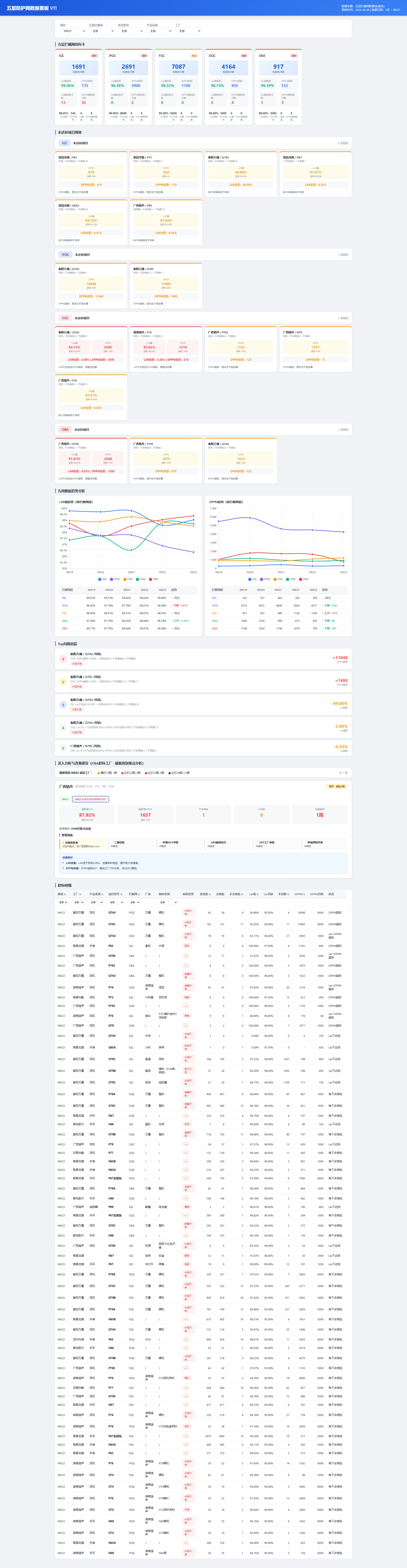Screen dimensions: 407x1568
Task: Collapse IPQC 未达标项目 section header
Action: pos(203,254)
